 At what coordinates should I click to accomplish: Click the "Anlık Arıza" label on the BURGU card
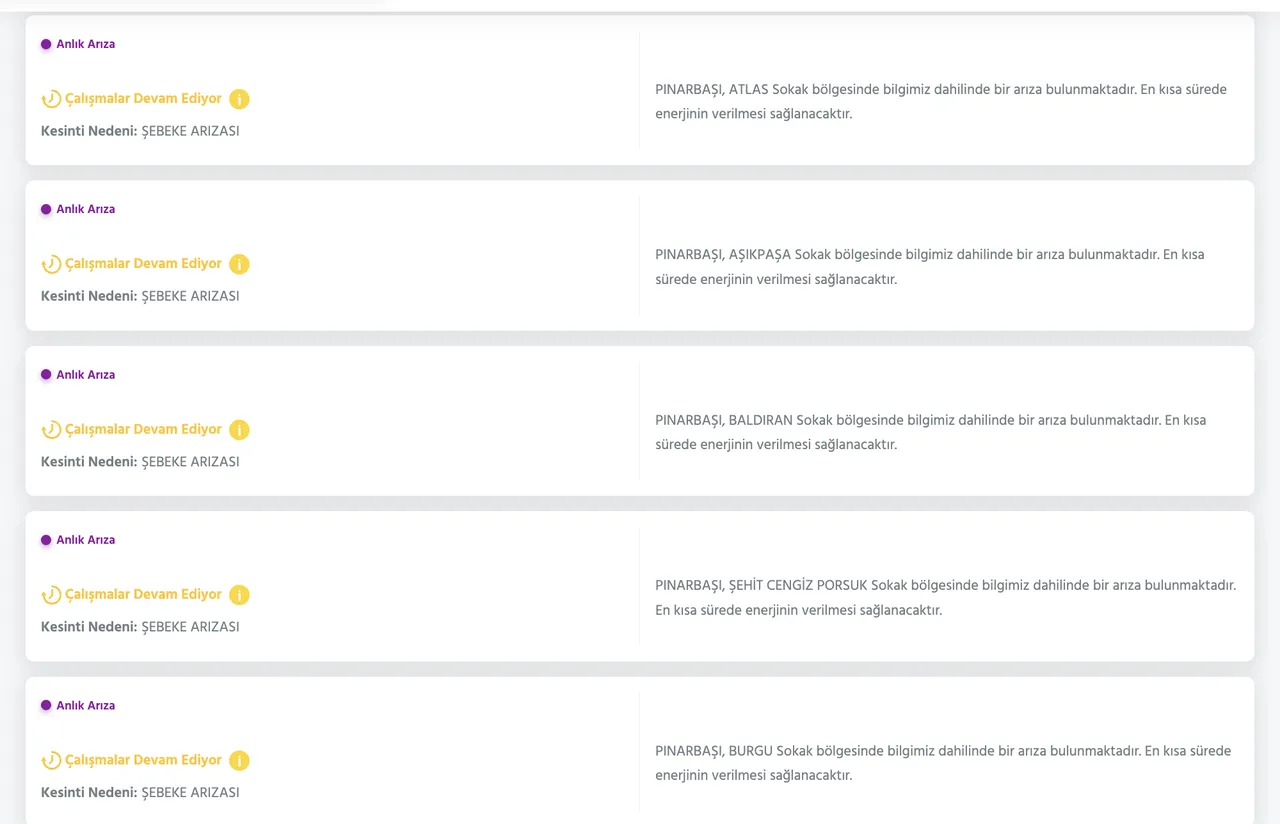coord(85,705)
